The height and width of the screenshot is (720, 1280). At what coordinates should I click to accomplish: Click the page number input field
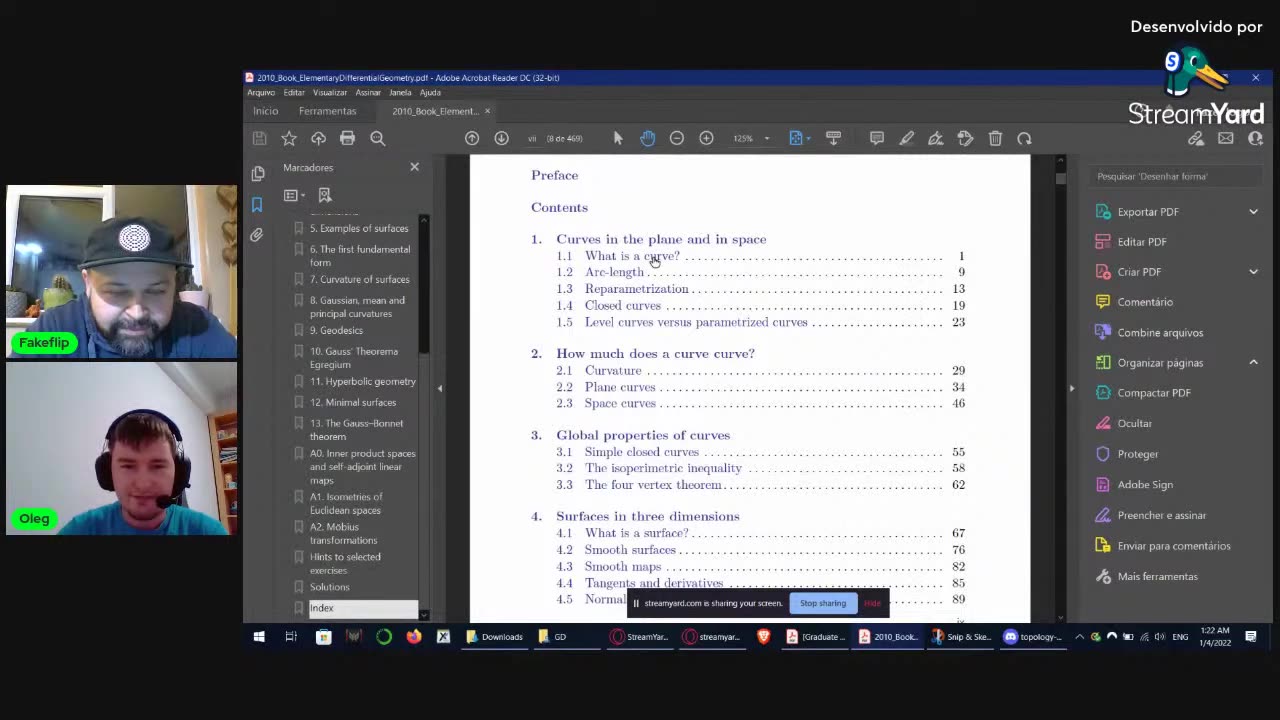(x=533, y=139)
